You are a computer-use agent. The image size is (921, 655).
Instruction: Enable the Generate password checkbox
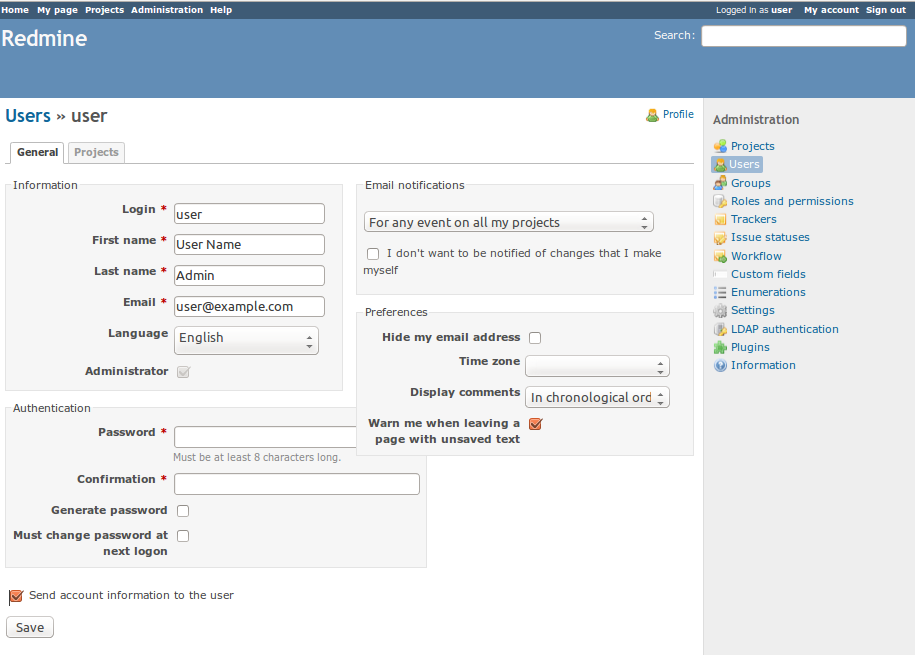(x=183, y=511)
